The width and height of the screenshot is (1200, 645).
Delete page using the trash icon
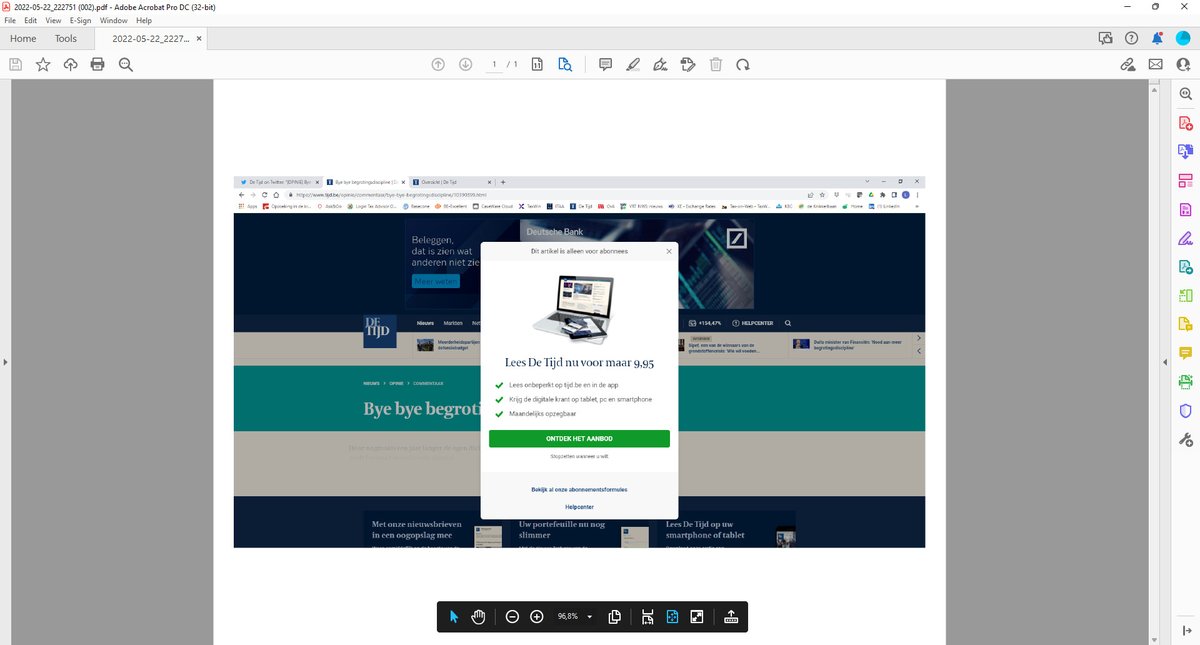pyautogui.click(x=715, y=64)
